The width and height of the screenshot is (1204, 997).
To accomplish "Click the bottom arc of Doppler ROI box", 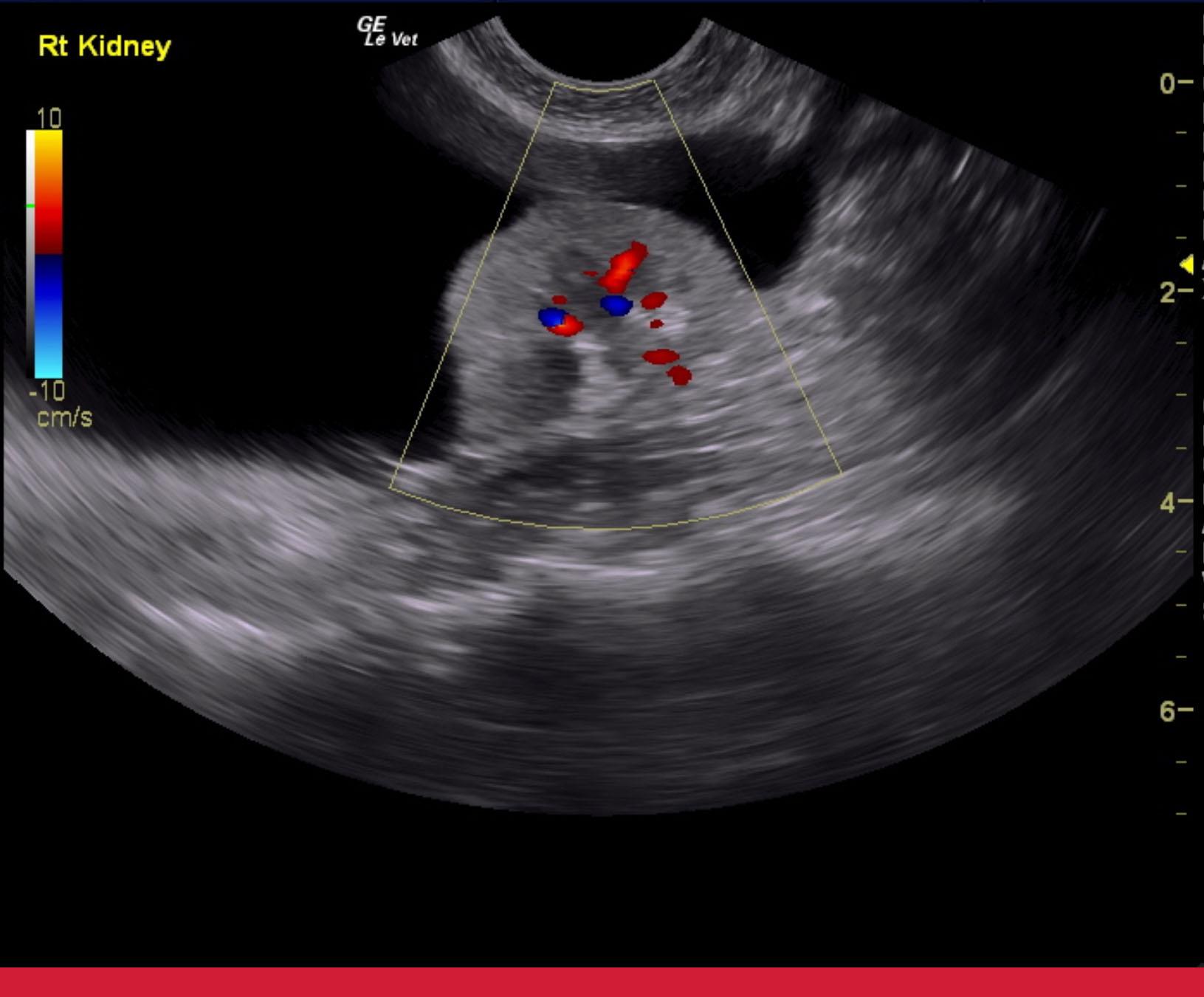I will tap(605, 527).
